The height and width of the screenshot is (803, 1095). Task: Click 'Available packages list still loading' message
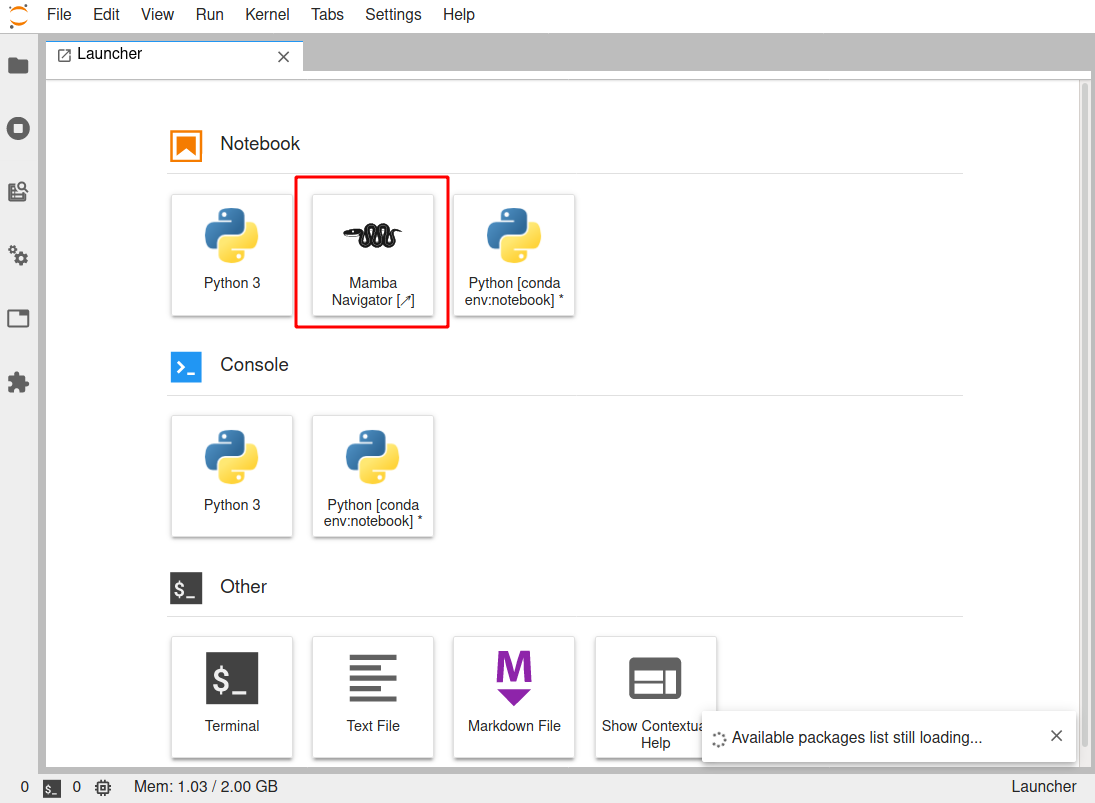pos(857,738)
